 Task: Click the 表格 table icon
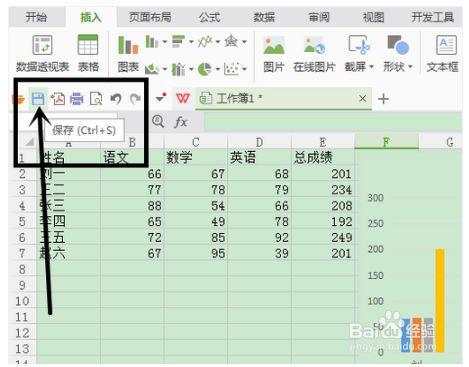click(x=88, y=53)
